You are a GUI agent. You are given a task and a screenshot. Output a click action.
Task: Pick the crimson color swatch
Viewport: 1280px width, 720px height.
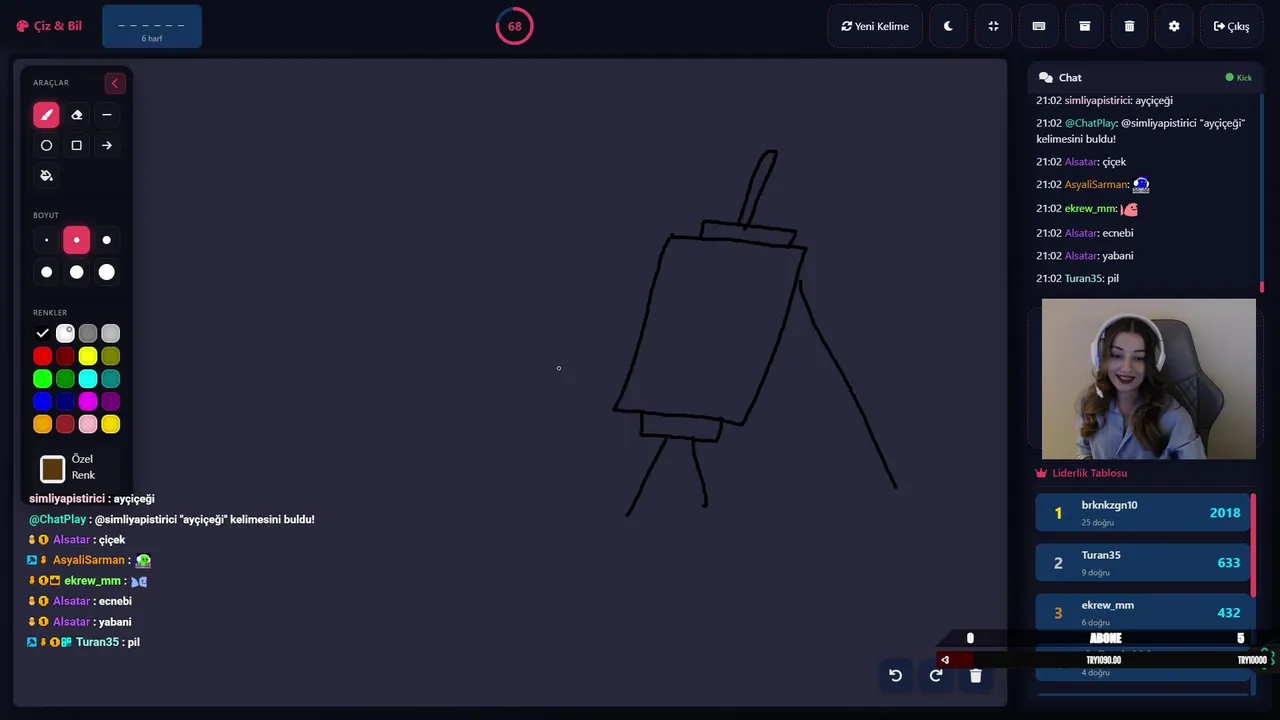pos(65,424)
